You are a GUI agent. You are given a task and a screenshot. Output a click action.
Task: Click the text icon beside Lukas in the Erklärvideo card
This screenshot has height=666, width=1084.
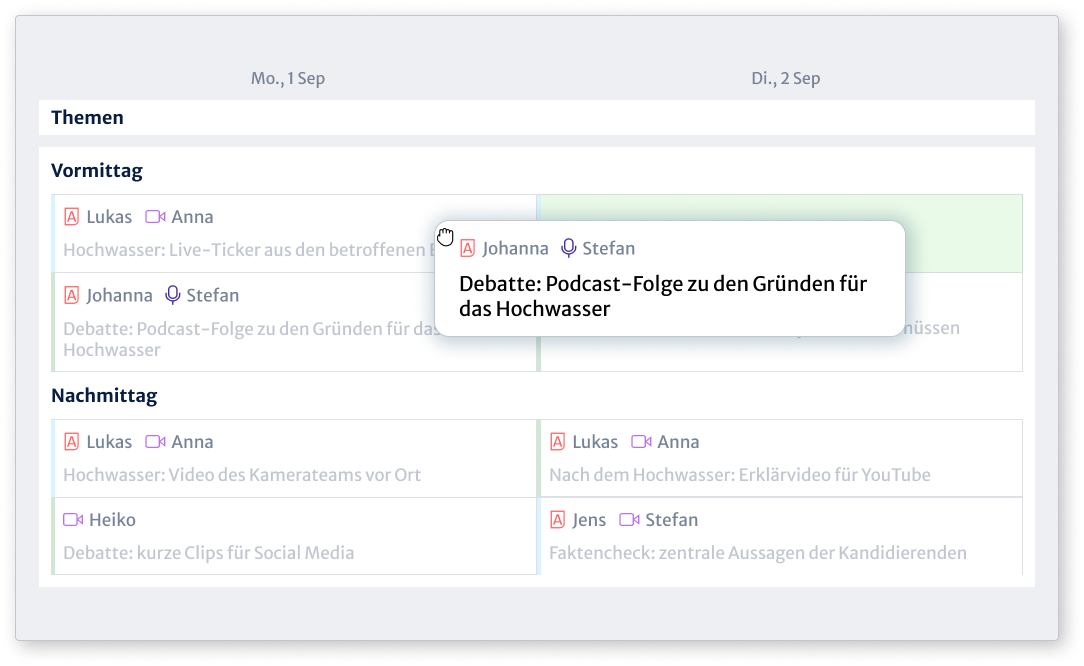[557, 441]
